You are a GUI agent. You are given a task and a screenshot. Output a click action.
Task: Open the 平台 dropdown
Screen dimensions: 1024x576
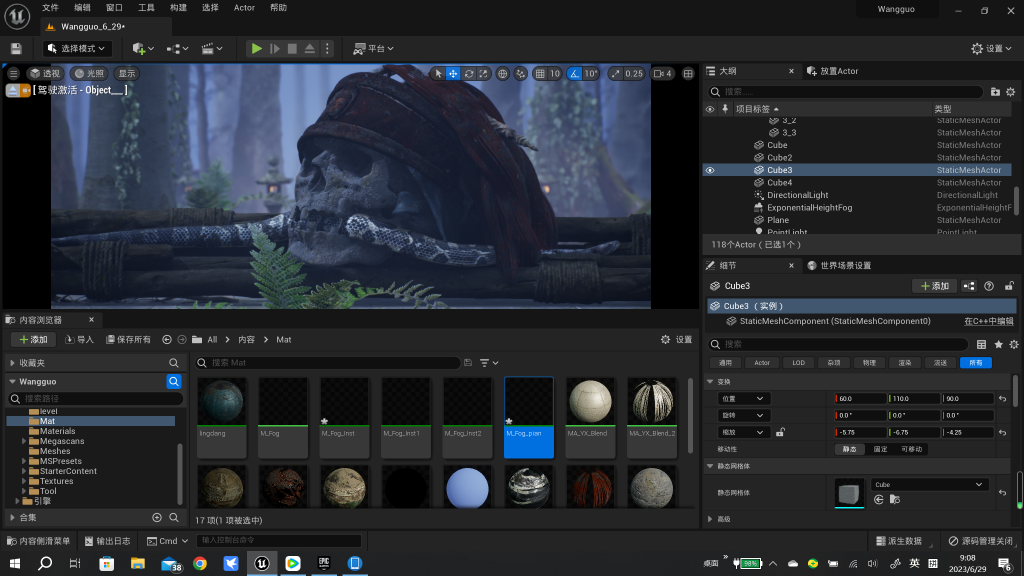point(374,48)
